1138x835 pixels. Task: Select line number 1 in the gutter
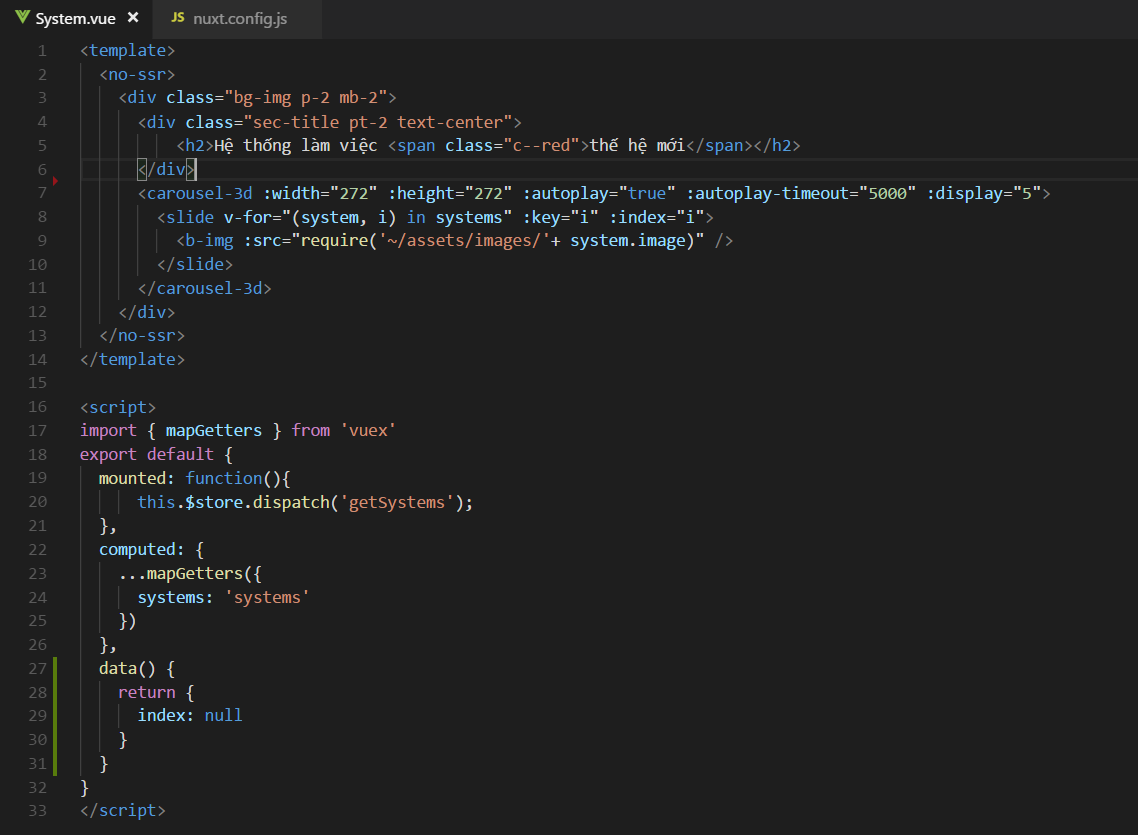42,50
